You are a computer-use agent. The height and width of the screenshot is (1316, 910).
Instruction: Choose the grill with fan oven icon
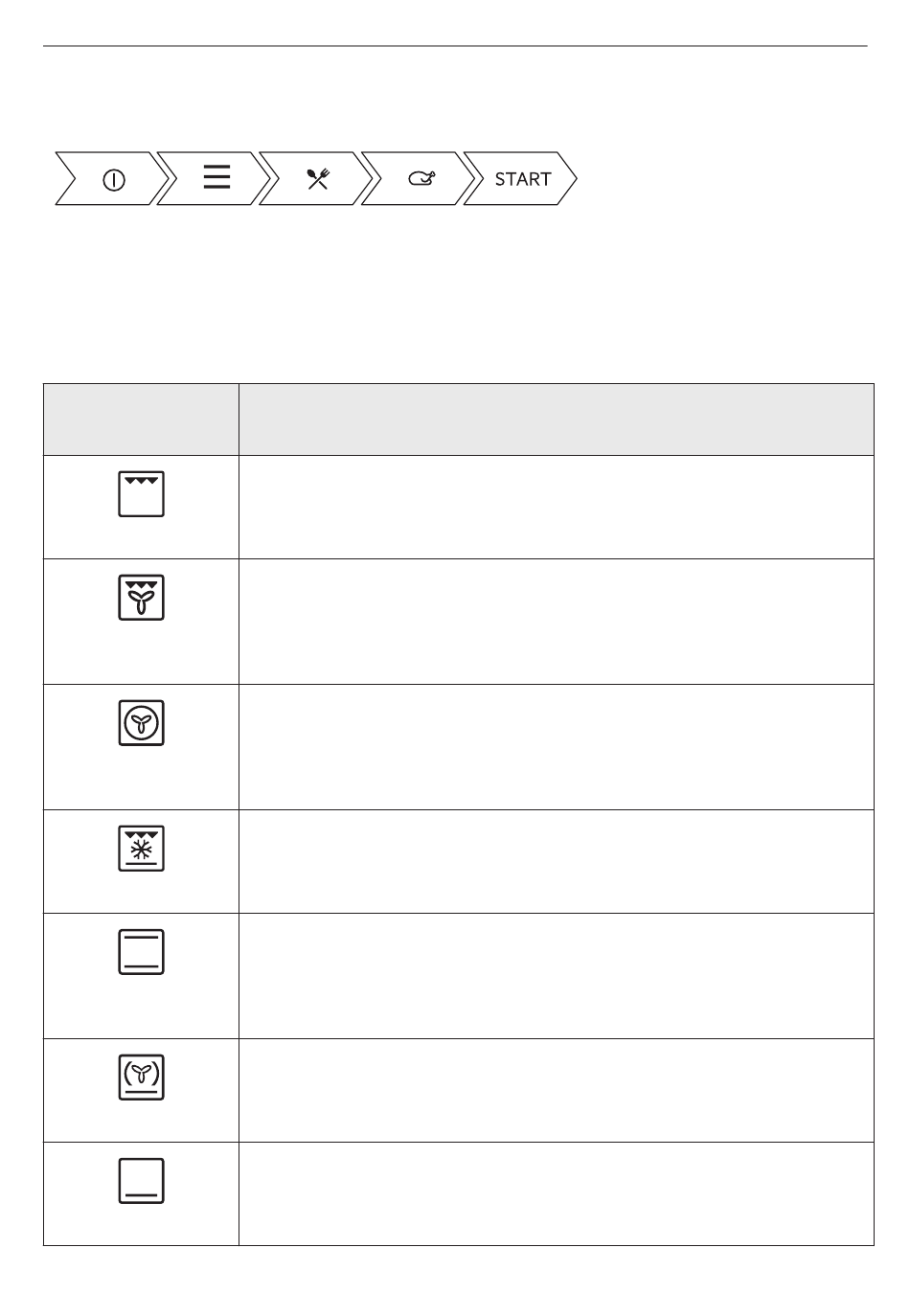click(142, 598)
